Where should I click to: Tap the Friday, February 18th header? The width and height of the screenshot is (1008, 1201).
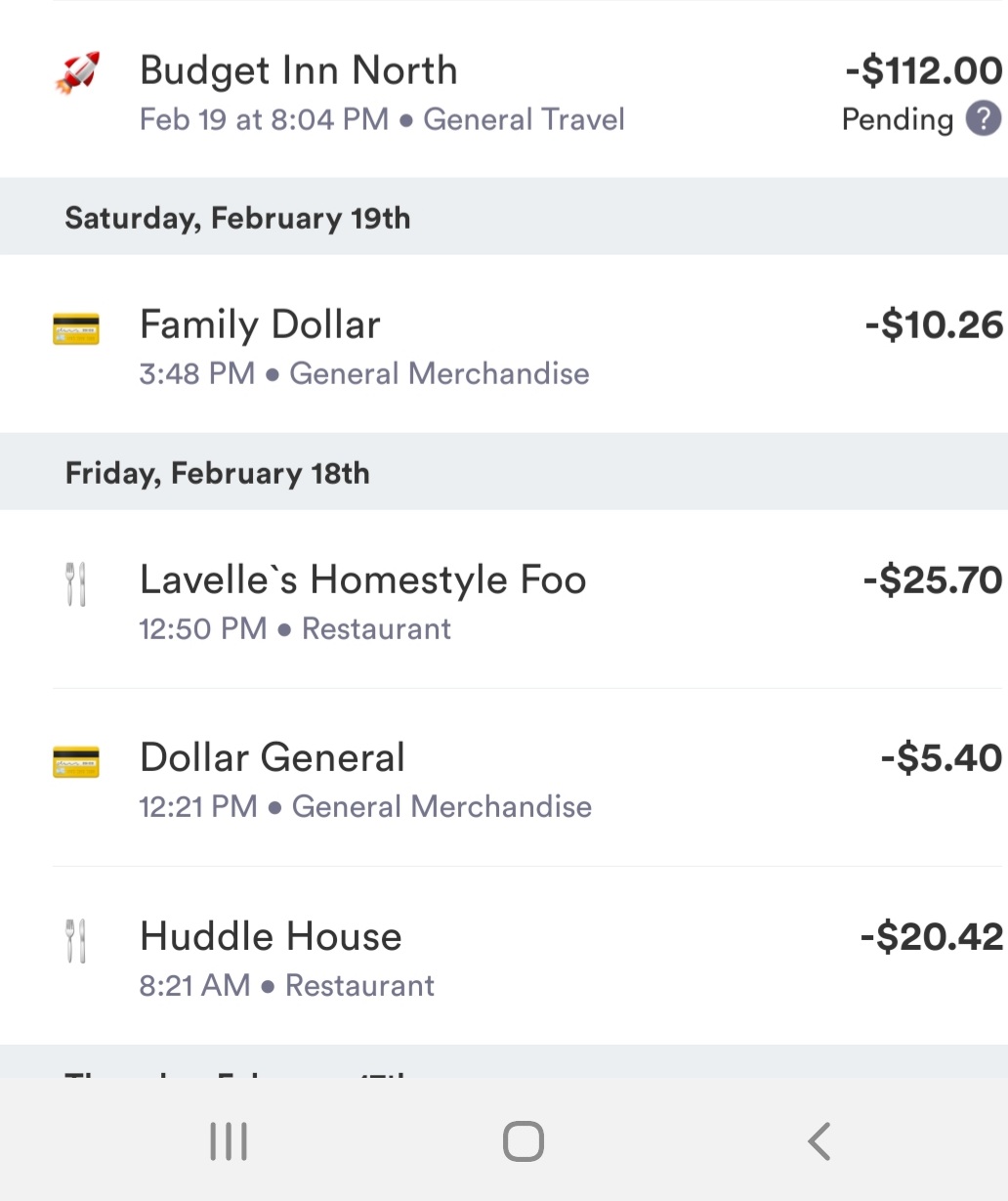[x=217, y=473]
